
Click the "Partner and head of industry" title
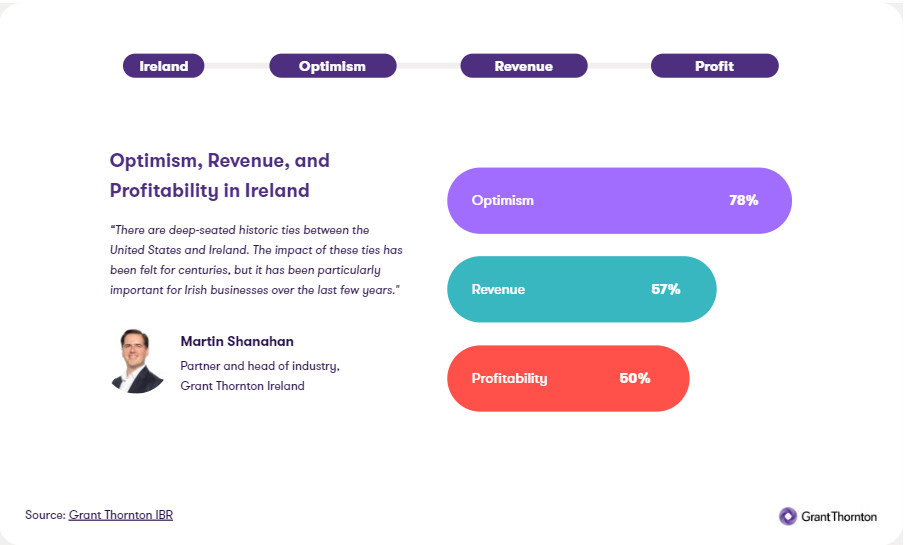pyautogui.click(x=260, y=366)
